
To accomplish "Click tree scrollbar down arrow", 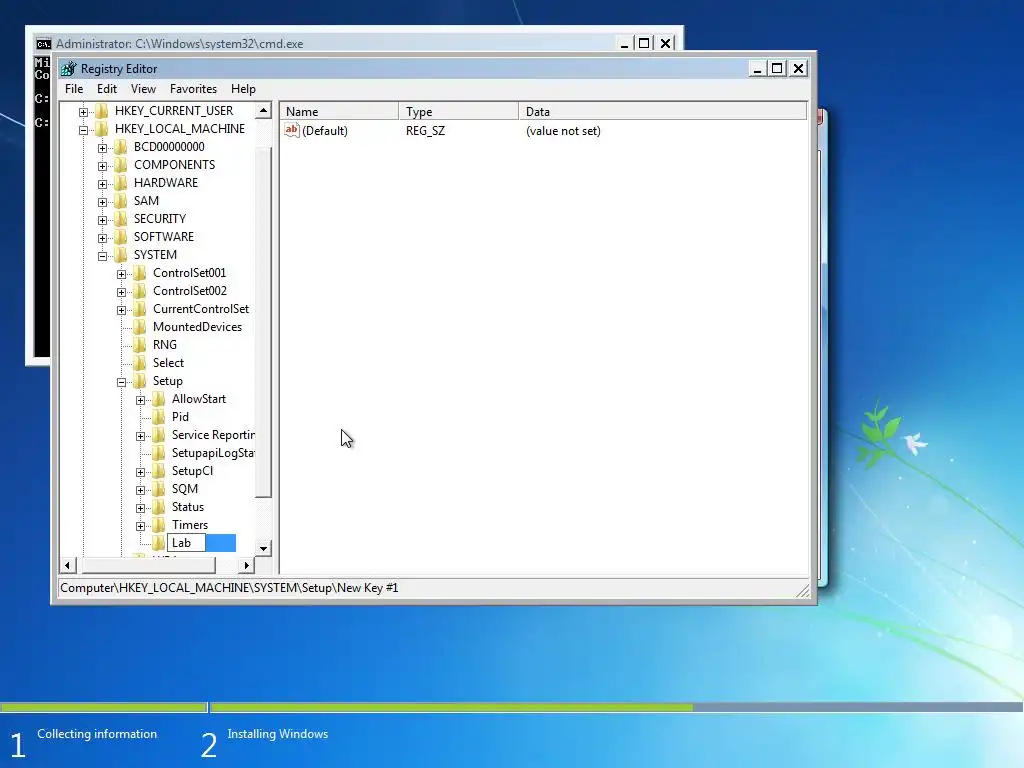I will pyautogui.click(x=263, y=549).
